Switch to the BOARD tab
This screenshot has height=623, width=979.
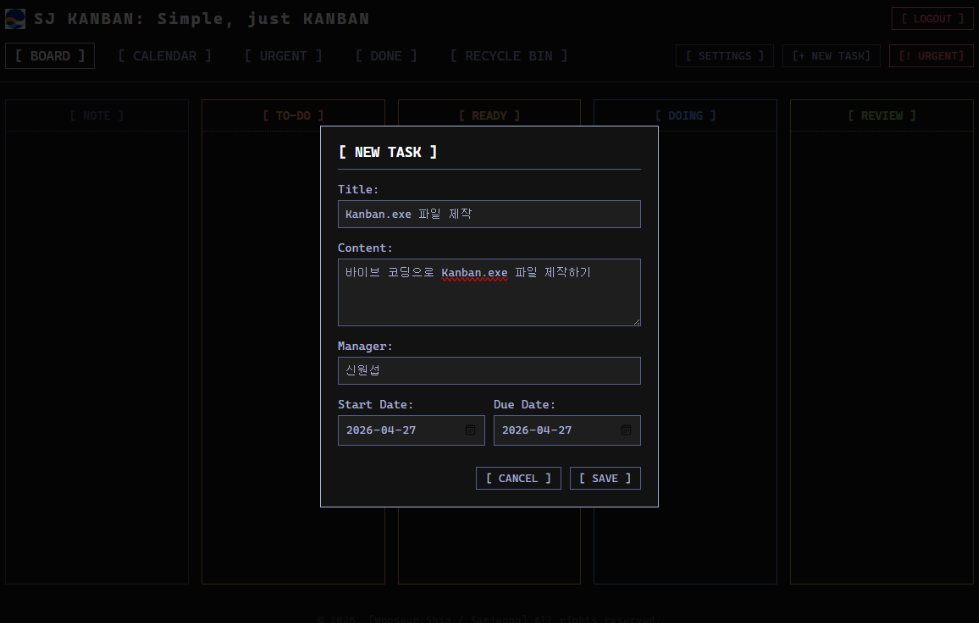tap(50, 56)
